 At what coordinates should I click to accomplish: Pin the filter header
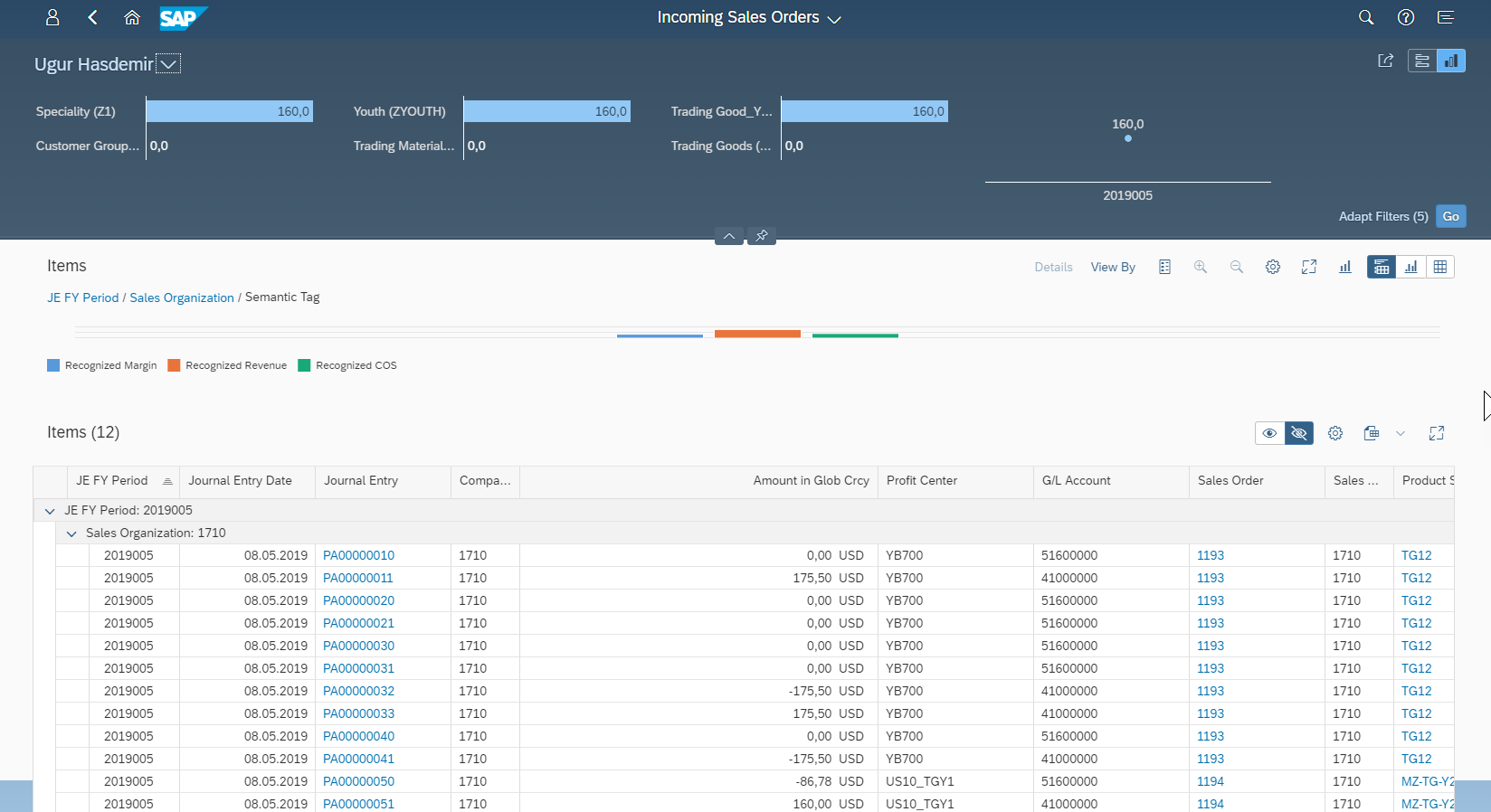click(x=762, y=236)
